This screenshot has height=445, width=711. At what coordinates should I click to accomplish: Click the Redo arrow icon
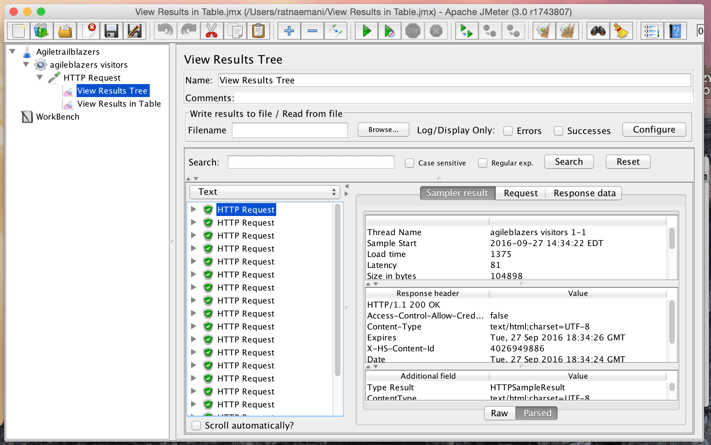[x=188, y=31]
